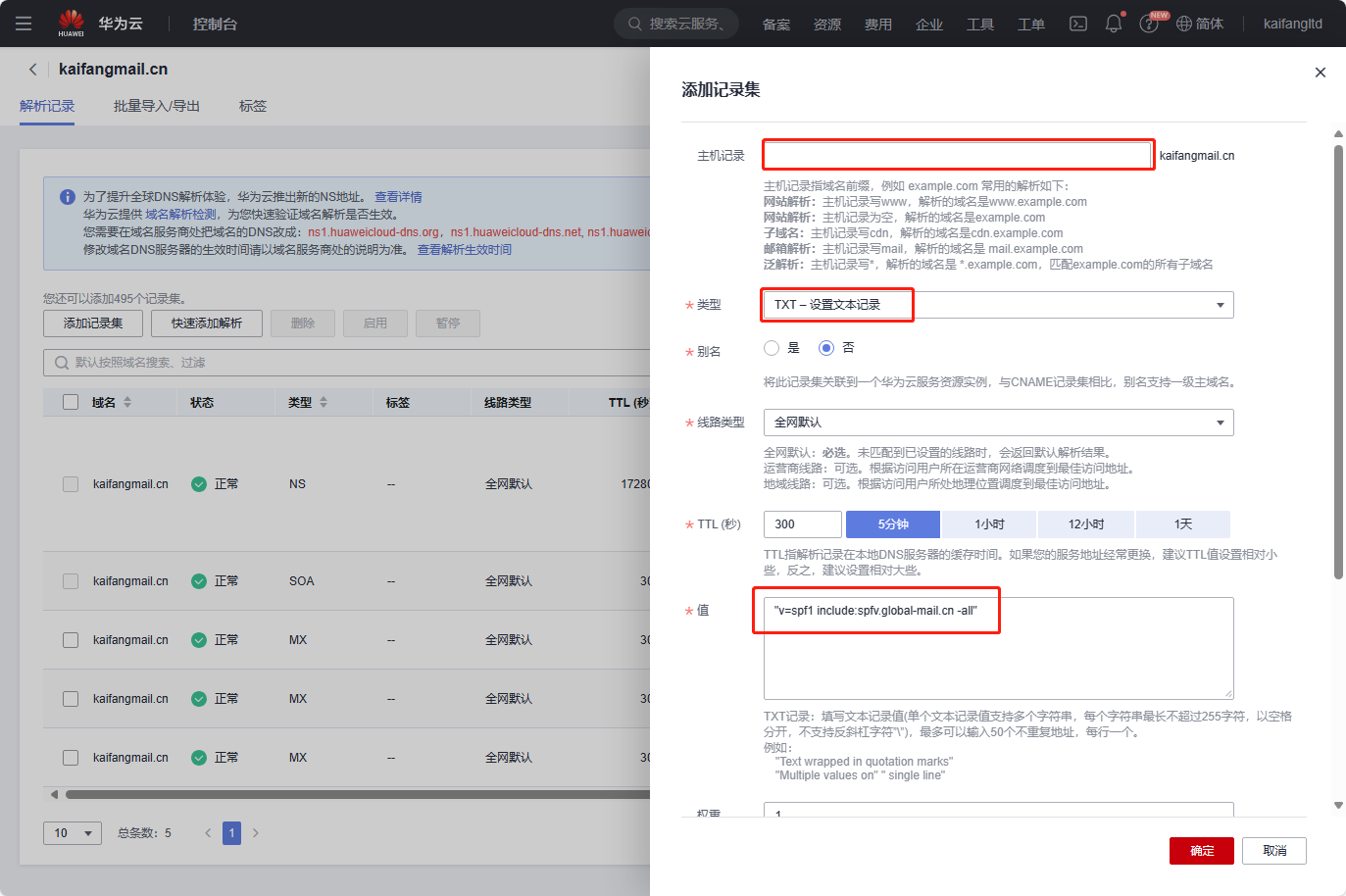This screenshot has height=896, width=1346.
Task: Click the TTL seconds input field
Action: pyautogui.click(x=803, y=524)
